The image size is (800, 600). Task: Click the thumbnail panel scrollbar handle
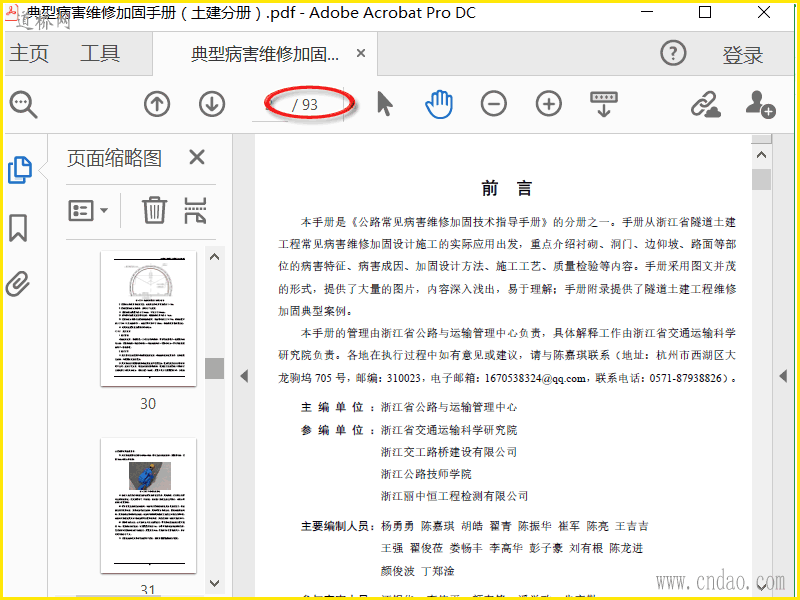[x=215, y=368]
